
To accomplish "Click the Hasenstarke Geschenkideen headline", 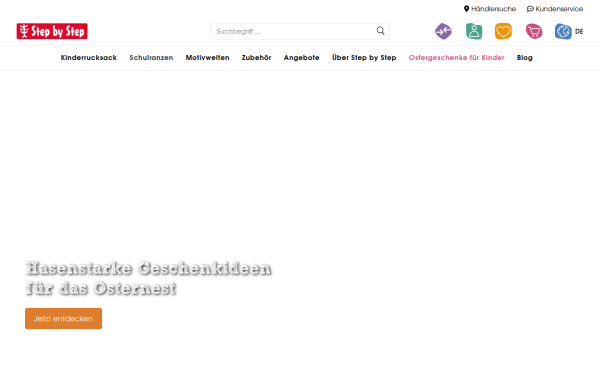I will [148, 278].
